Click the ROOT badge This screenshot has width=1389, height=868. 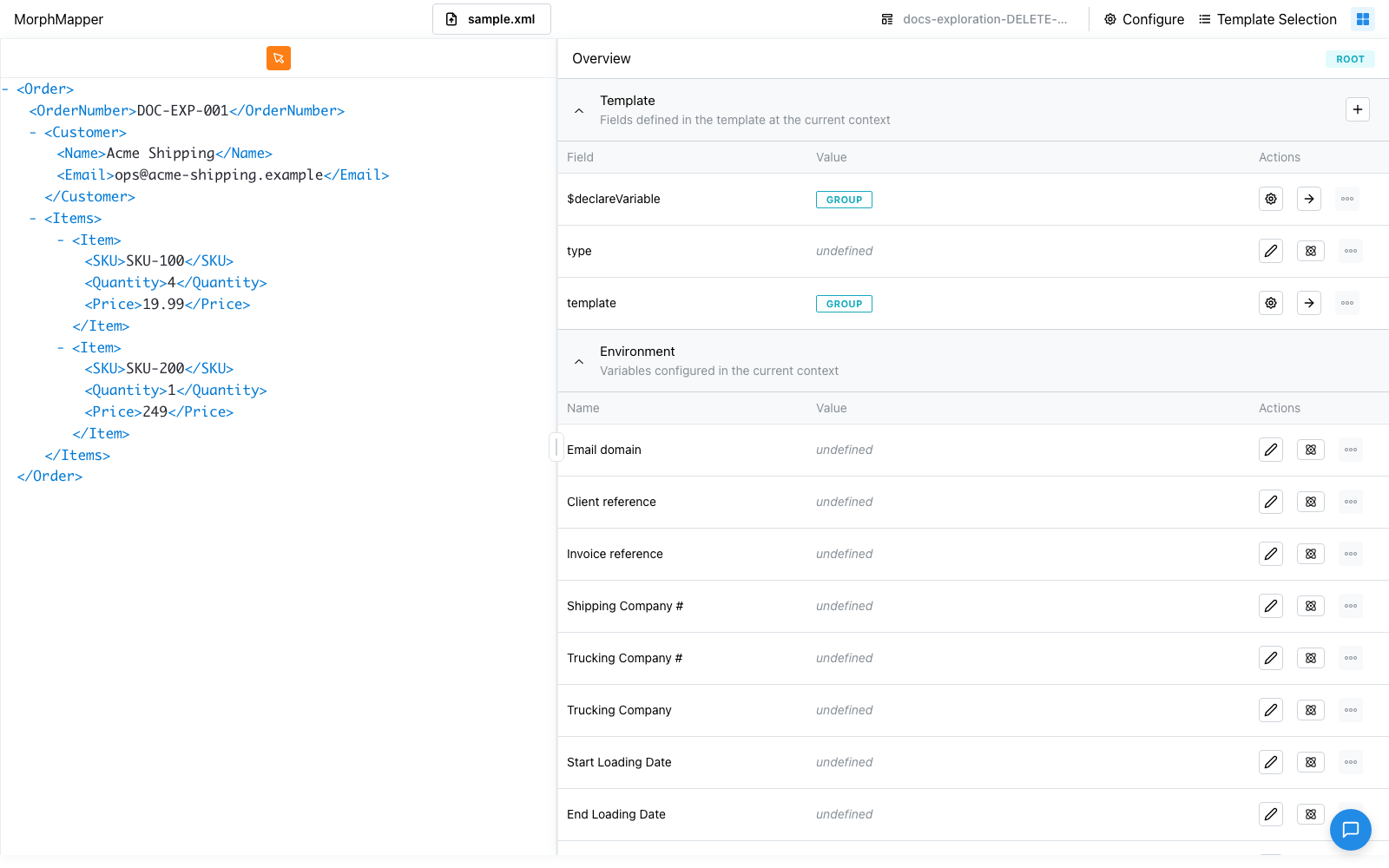tap(1350, 59)
